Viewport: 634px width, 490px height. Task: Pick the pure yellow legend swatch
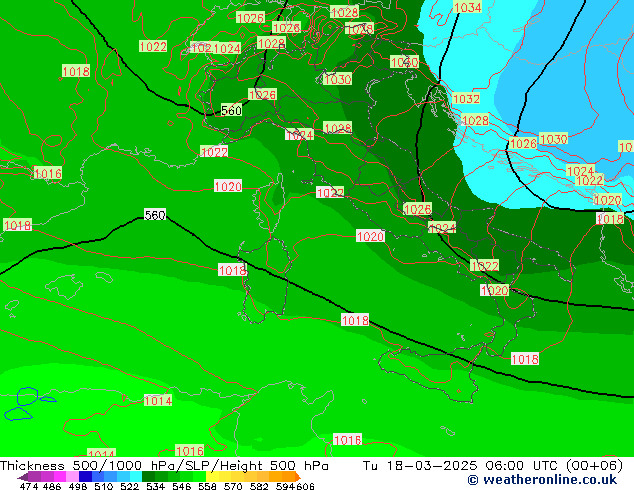coord(212,476)
